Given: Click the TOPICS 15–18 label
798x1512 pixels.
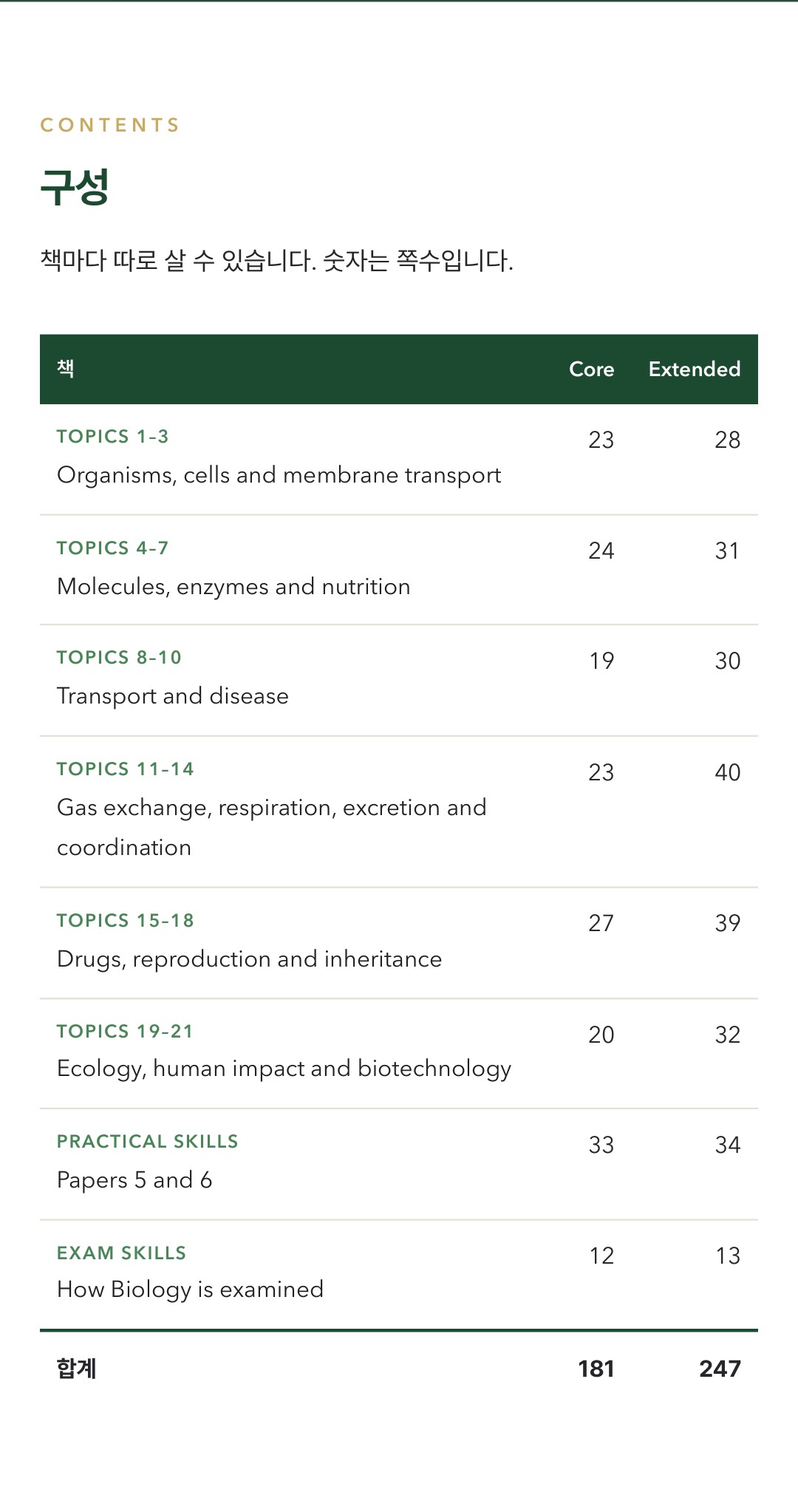Looking at the screenshot, I should click(126, 920).
